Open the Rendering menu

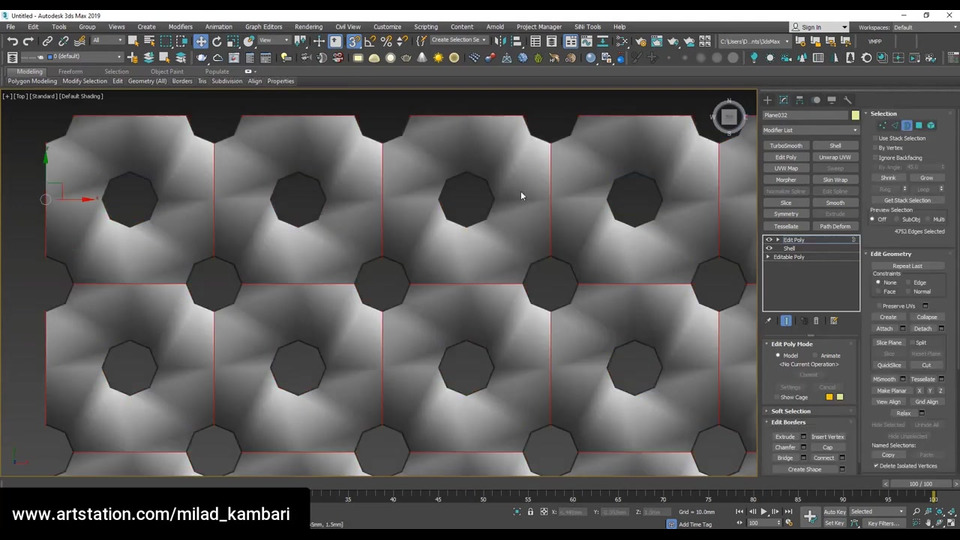309,27
